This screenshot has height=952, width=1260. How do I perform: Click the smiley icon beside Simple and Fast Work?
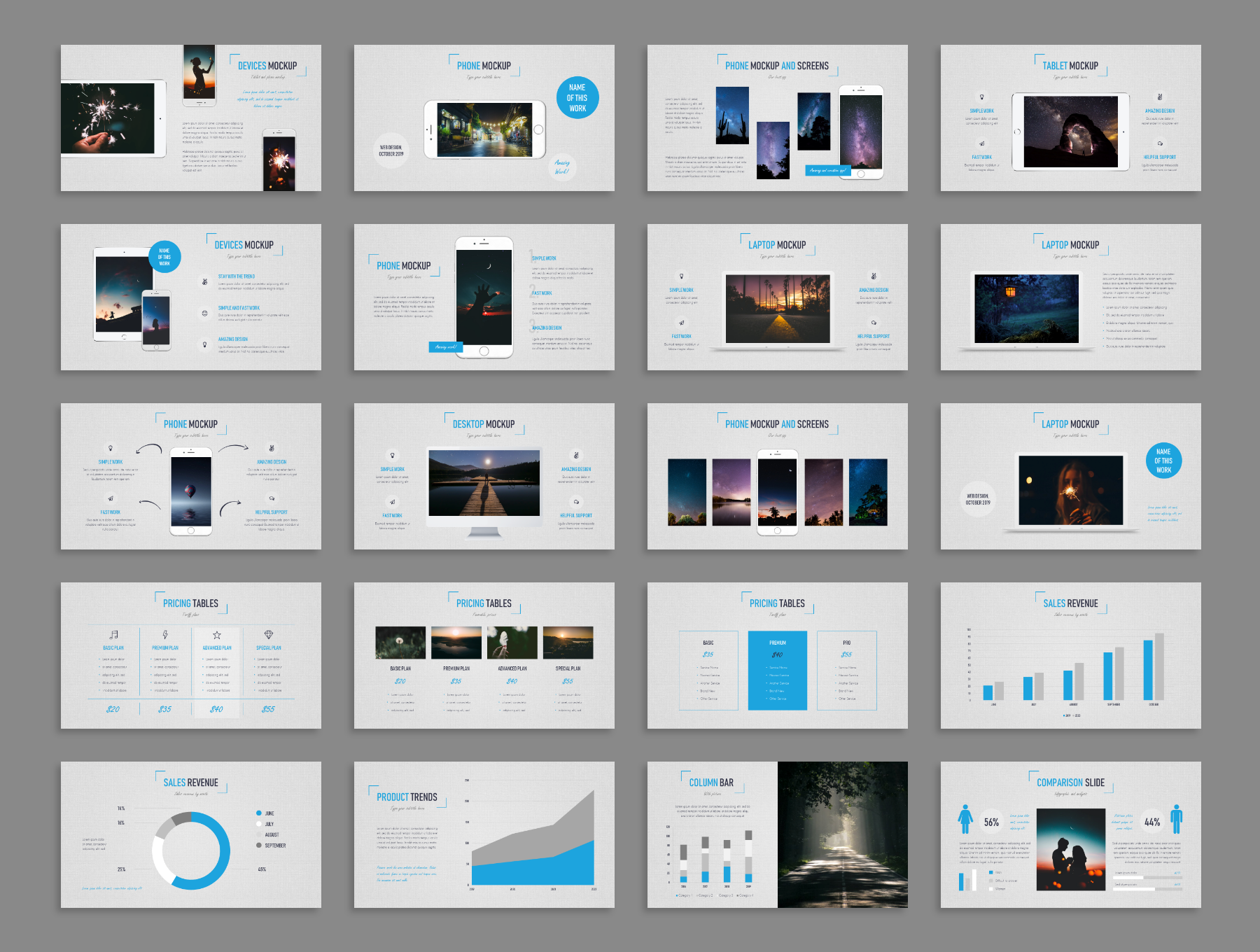(204, 313)
